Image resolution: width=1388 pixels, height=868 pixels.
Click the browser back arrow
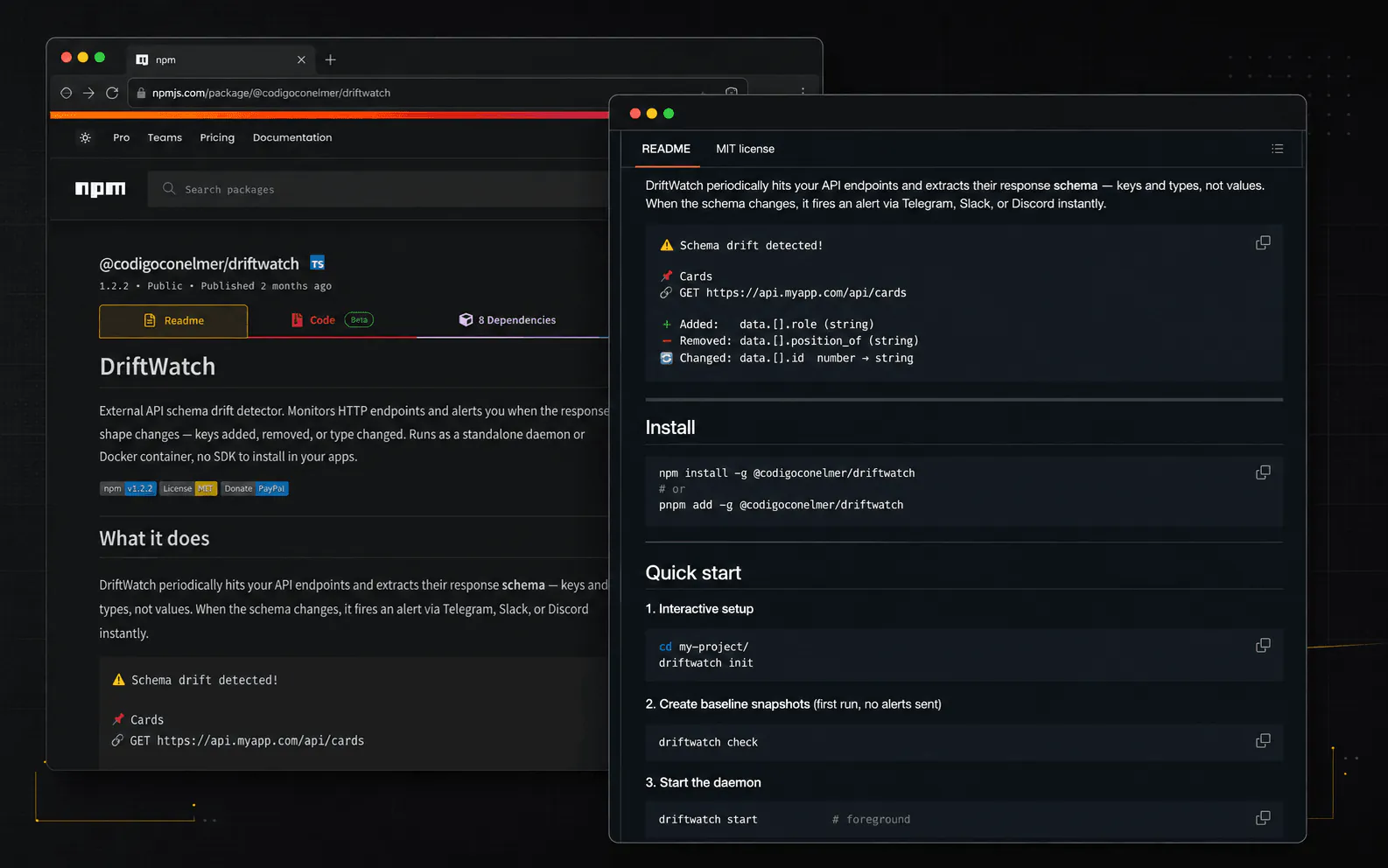click(66, 93)
